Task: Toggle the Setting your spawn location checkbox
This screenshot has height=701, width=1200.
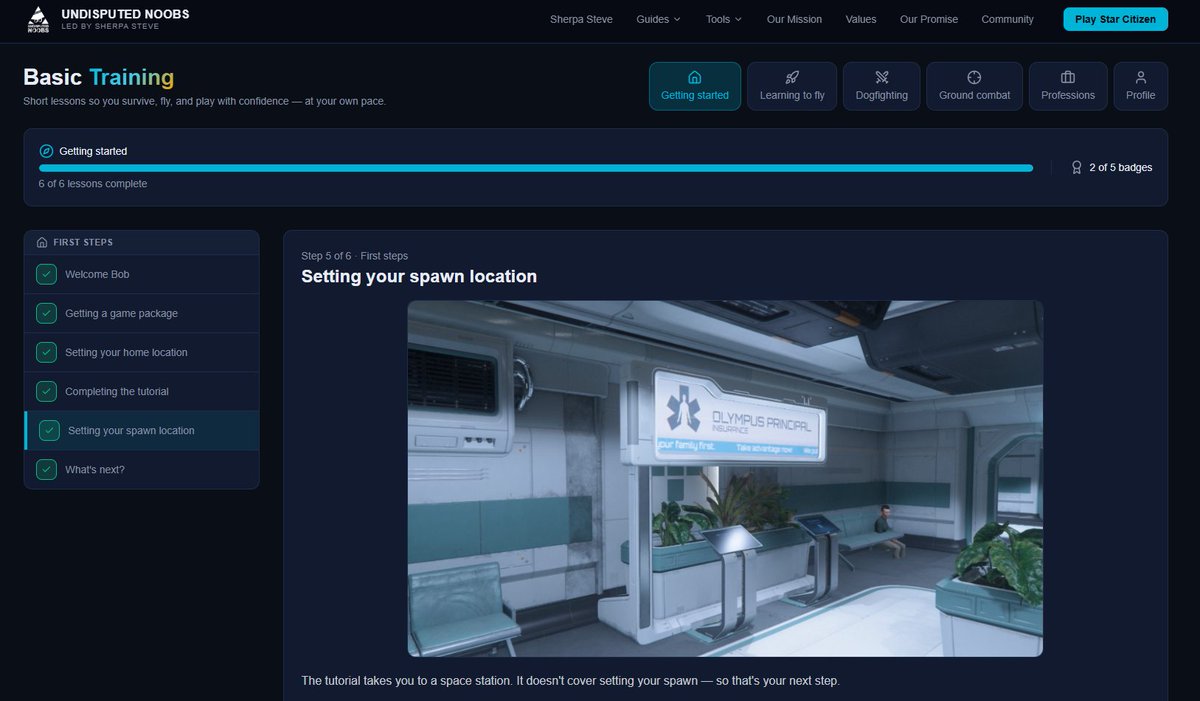Action: 49,430
